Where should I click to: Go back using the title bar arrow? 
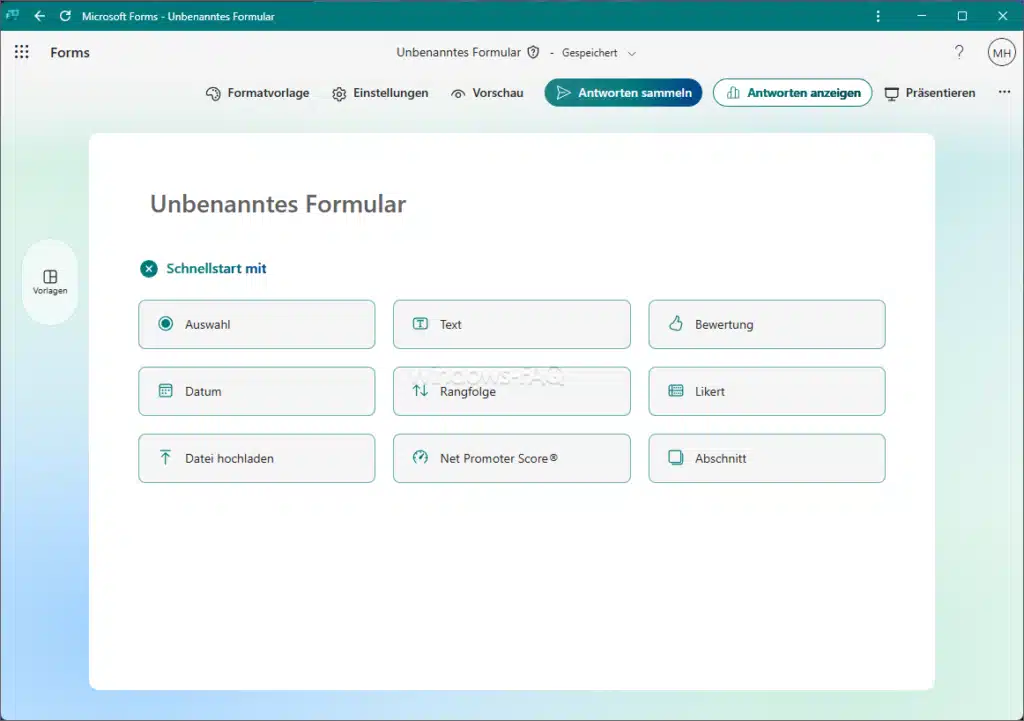point(40,16)
